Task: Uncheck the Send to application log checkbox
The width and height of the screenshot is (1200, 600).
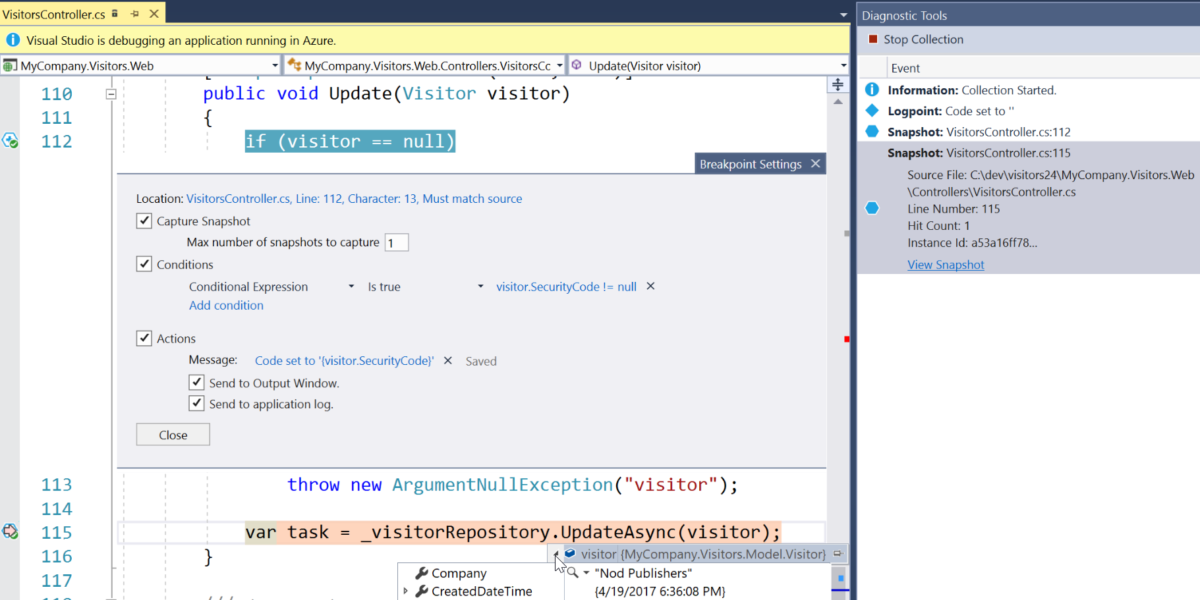Action: tap(197, 403)
